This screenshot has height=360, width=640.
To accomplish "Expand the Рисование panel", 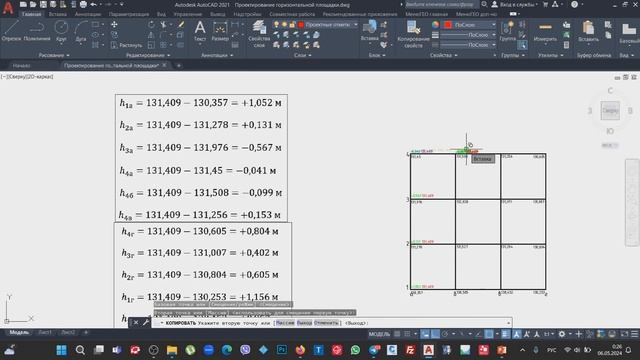I will click(x=54, y=55).
